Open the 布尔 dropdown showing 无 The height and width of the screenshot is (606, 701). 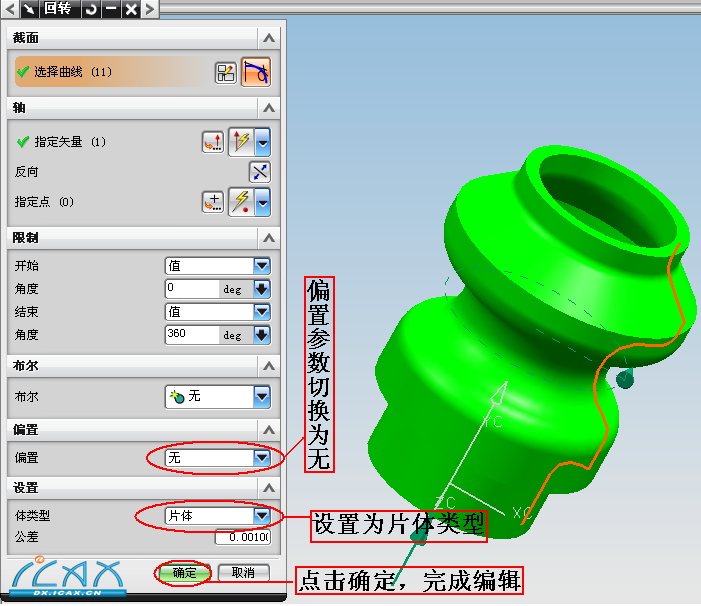(x=218, y=397)
